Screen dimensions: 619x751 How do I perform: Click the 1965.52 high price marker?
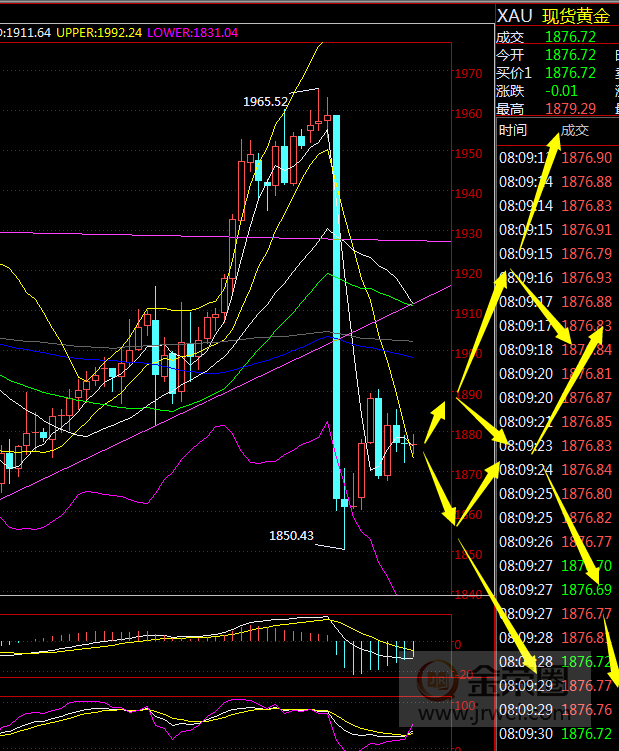(265, 101)
